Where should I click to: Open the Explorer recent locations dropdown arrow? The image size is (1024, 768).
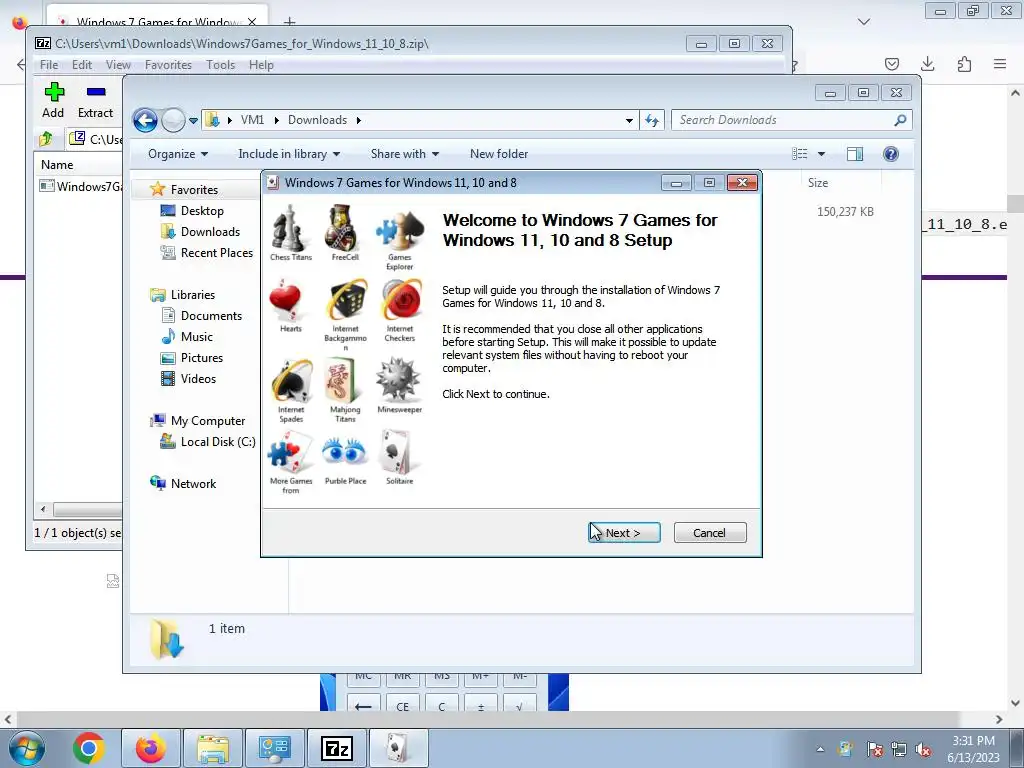pyautogui.click(x=193, y=121)
